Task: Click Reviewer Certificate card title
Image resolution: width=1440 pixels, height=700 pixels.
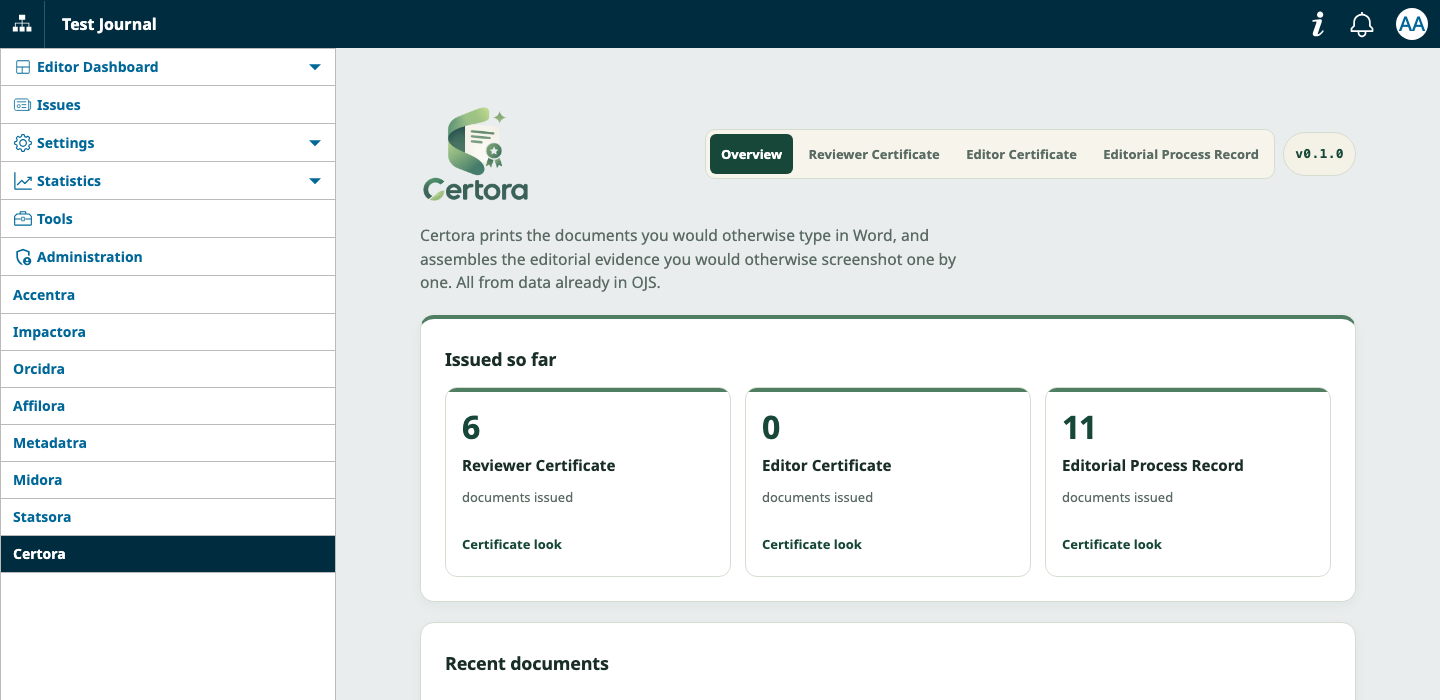Action: (539, 465)
